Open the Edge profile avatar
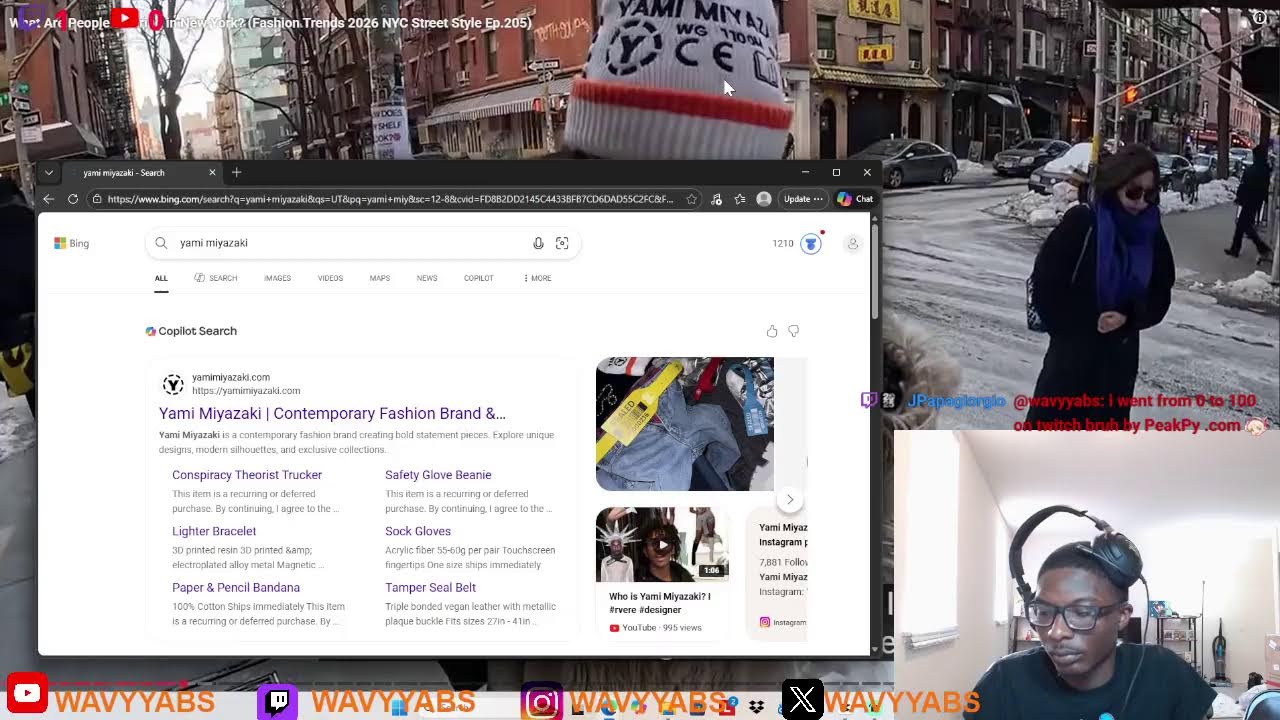 (764, 199)
